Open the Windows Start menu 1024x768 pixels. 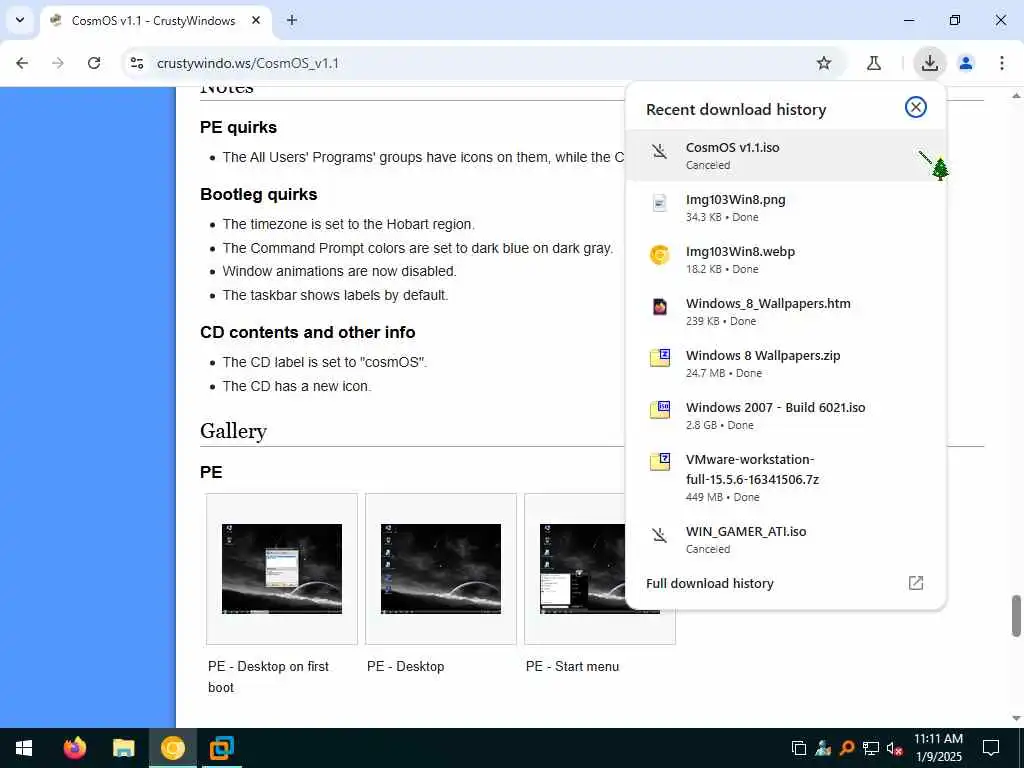(24, 748)
